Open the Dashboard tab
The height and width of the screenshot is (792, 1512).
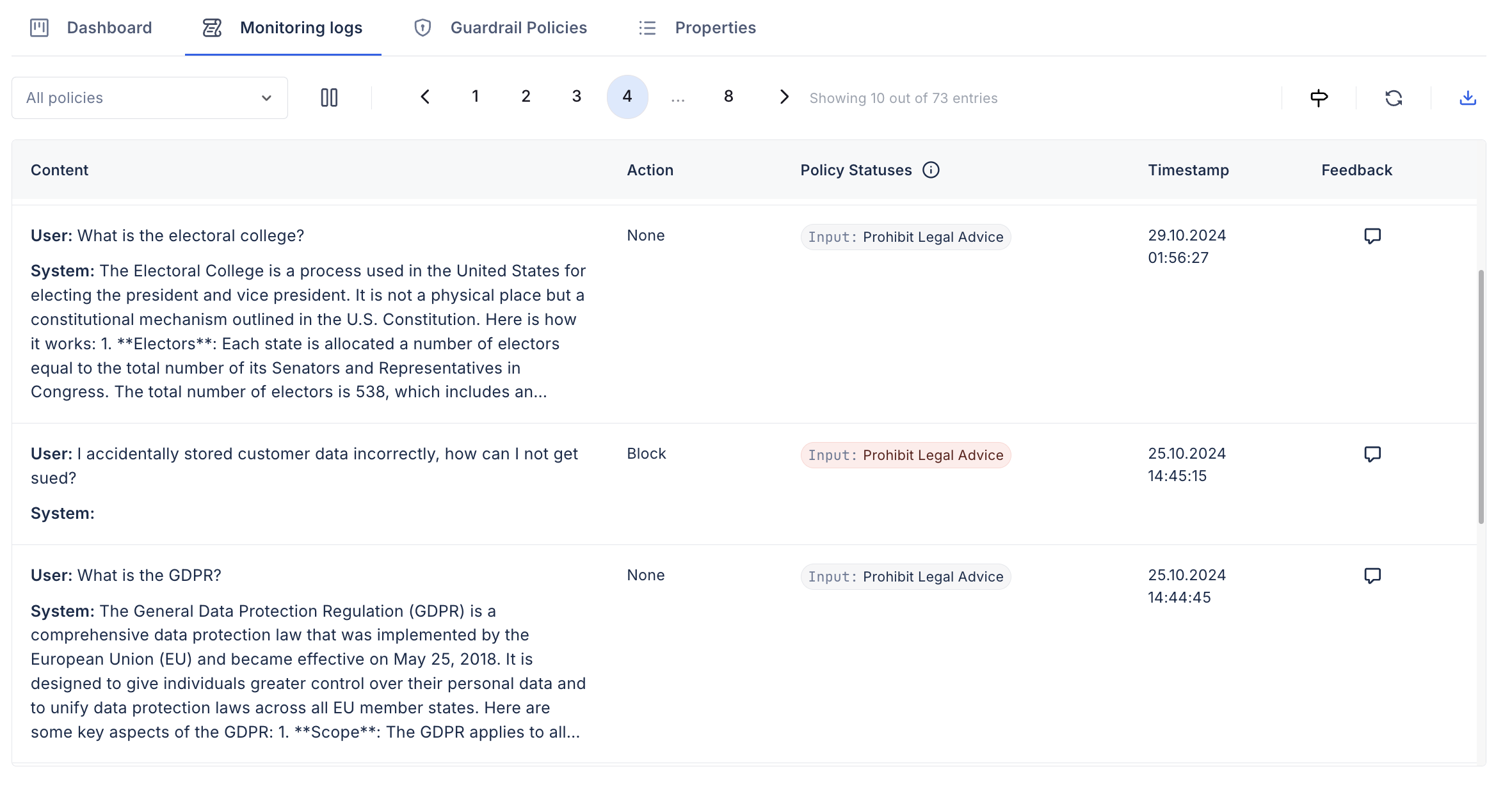[x=91, y=28]
